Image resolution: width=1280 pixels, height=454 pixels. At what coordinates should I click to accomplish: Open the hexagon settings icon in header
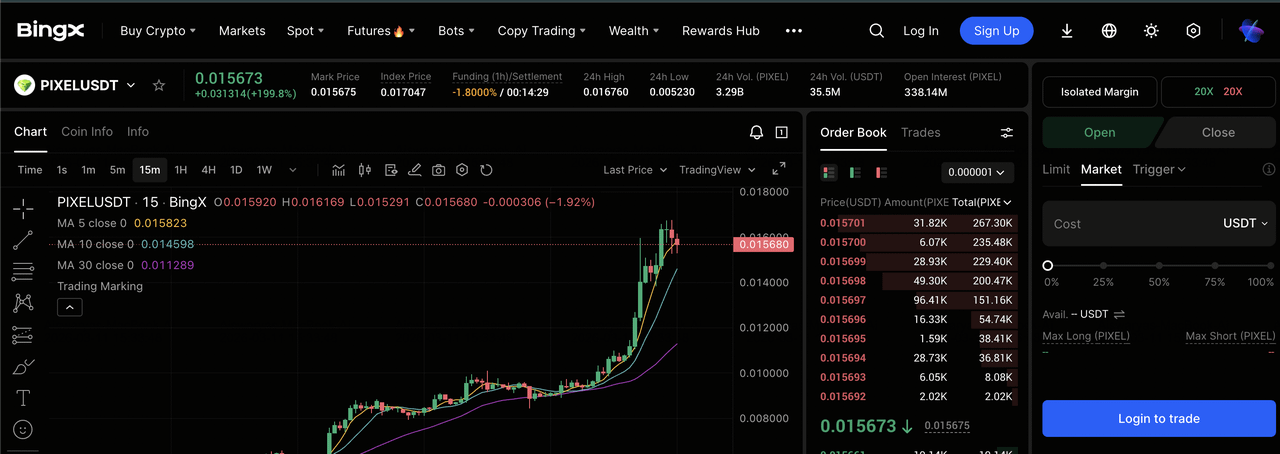point(1193,31)
